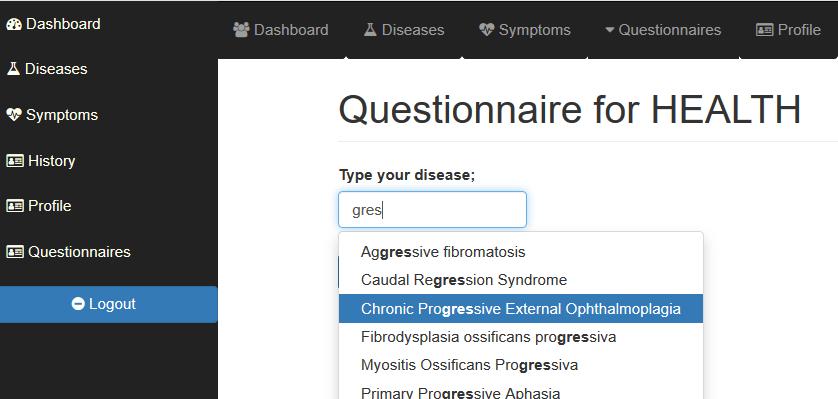Focus the Type your disease input field
The image size is (838, 399).
tap(432, 210)
